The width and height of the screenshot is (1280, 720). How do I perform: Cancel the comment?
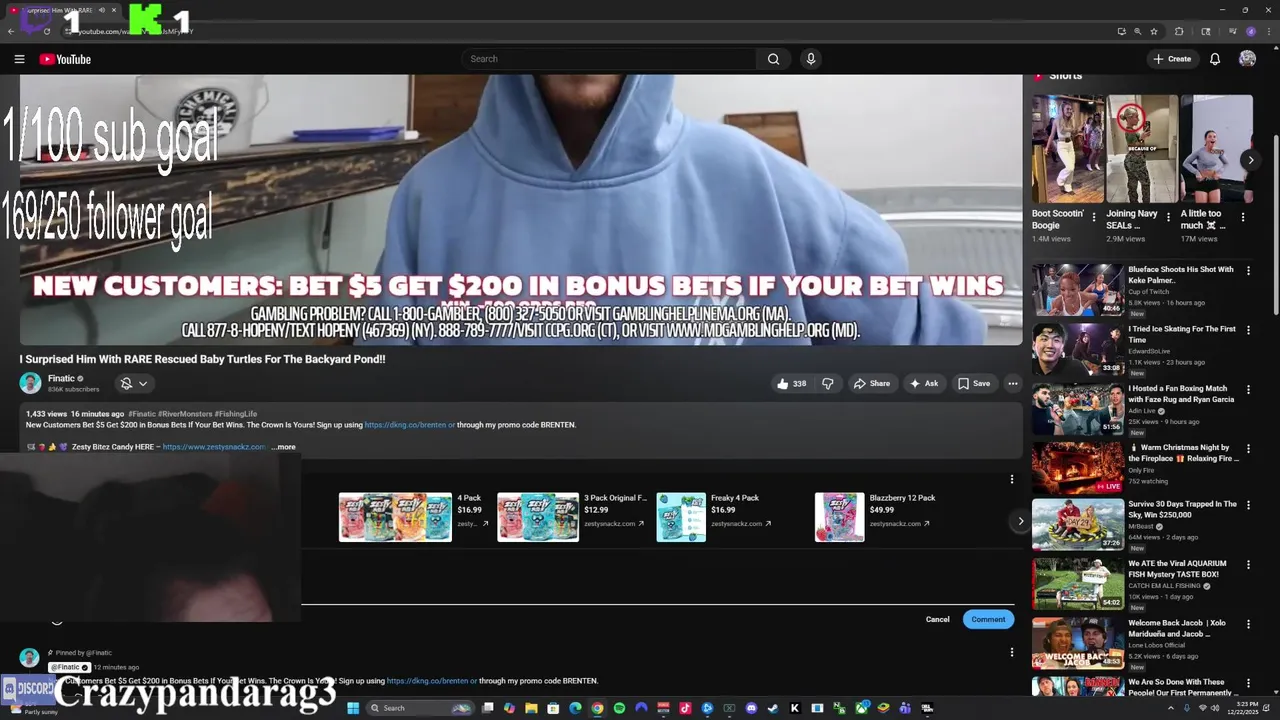pyautogui.click(x=937, y=619)
